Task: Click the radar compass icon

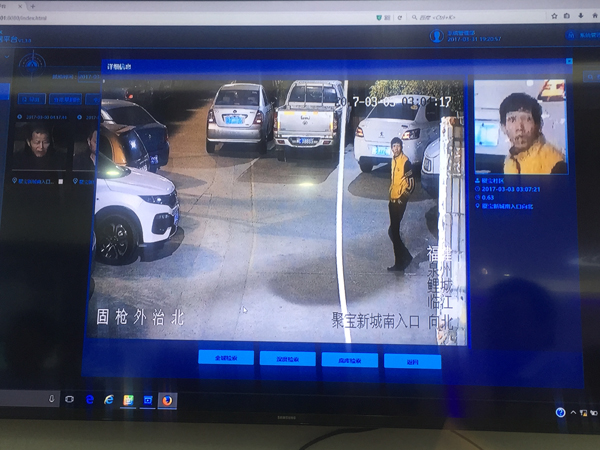Action: [35, 64]
